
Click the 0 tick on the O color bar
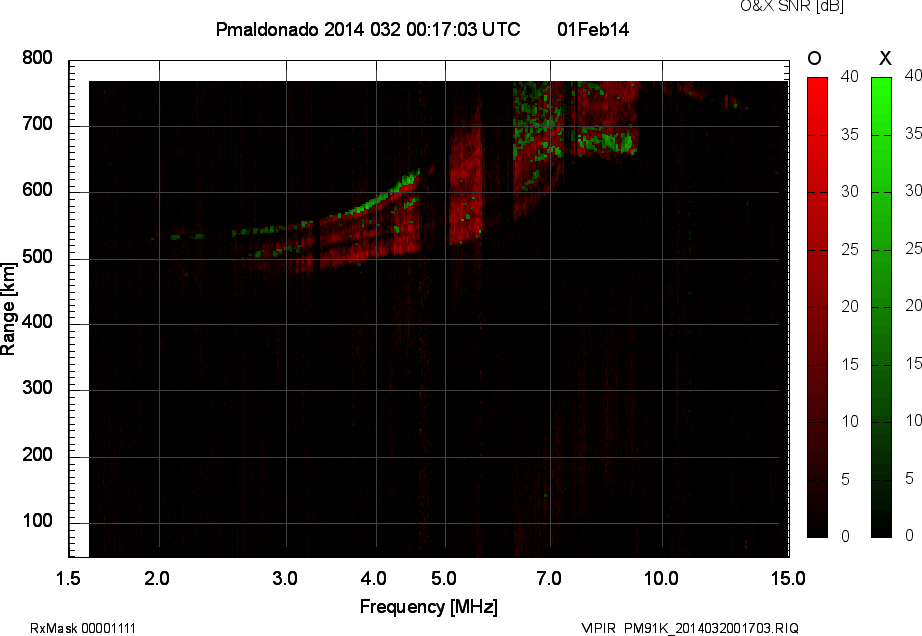click(846, 535)
